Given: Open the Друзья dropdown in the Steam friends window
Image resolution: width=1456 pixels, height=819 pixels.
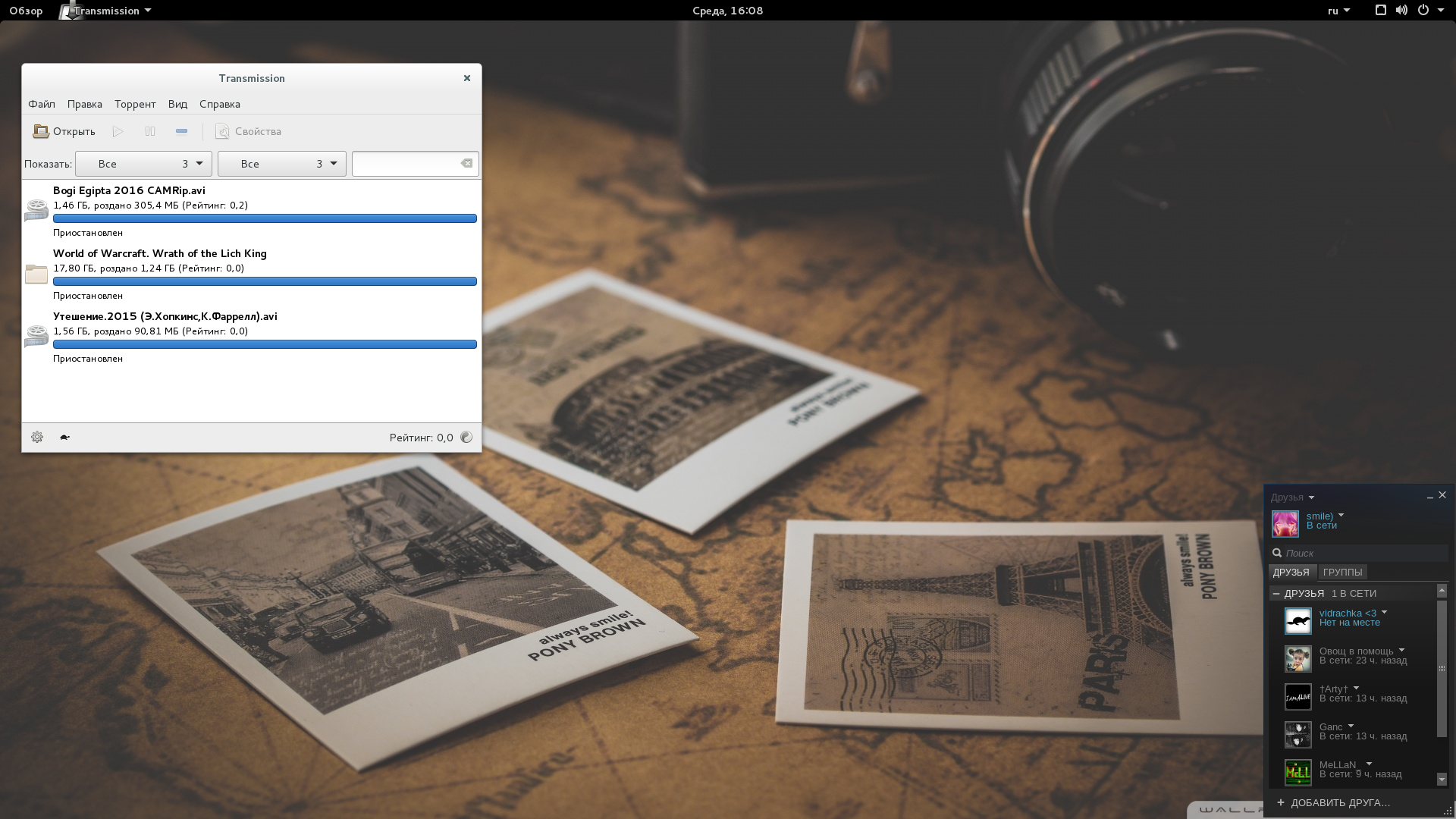Looking at the screenshot, I should [1292, 497].
